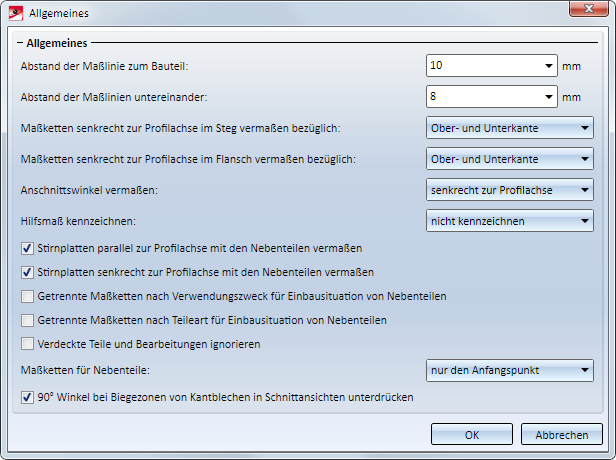The image size is (616, 460).
Task: Click the 'Maßketten senkrecht zur Profilachse im Steg' label
Action: pos(181,128)
